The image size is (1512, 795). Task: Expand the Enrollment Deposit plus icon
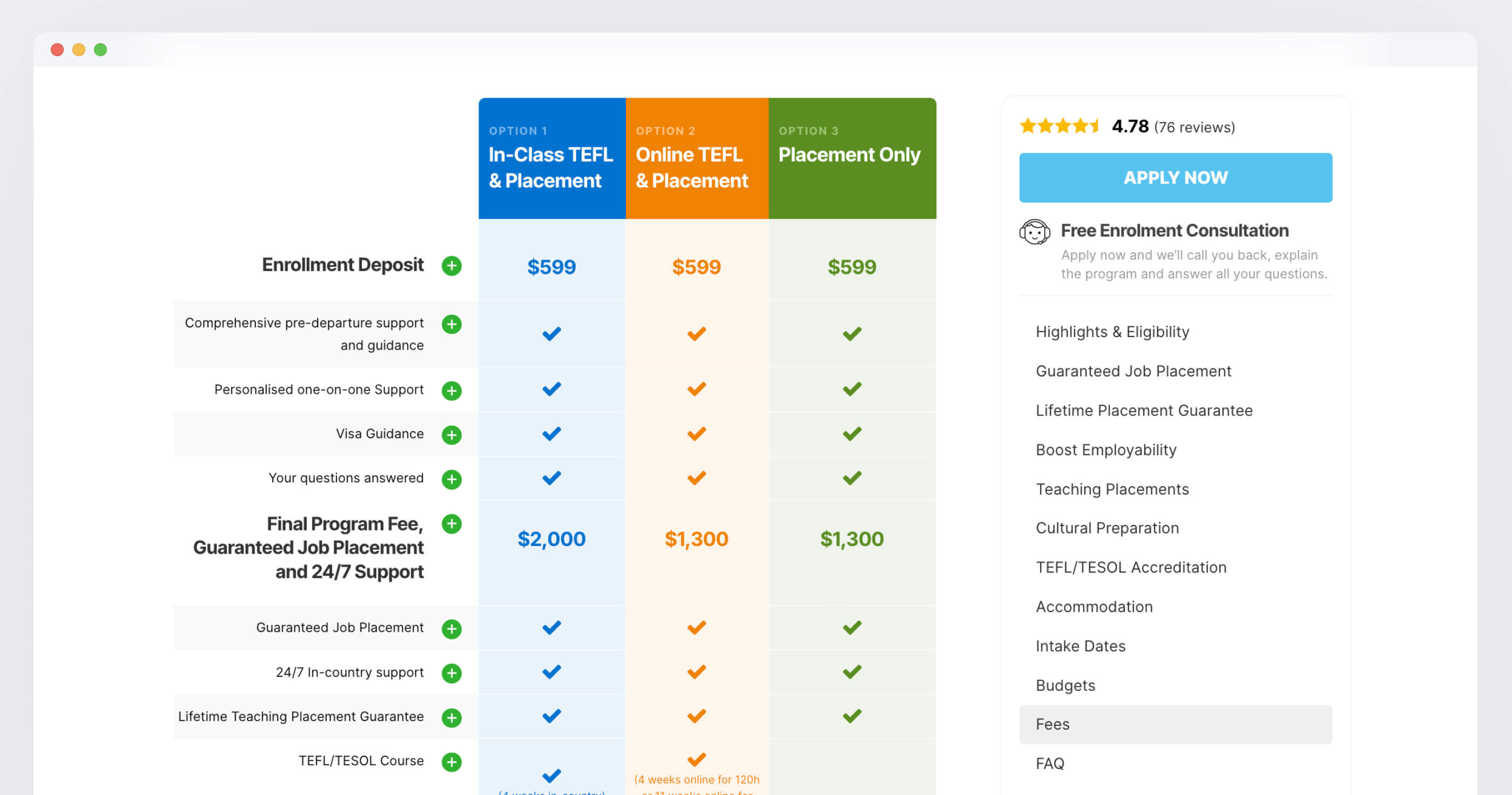[x=451, y=266]
